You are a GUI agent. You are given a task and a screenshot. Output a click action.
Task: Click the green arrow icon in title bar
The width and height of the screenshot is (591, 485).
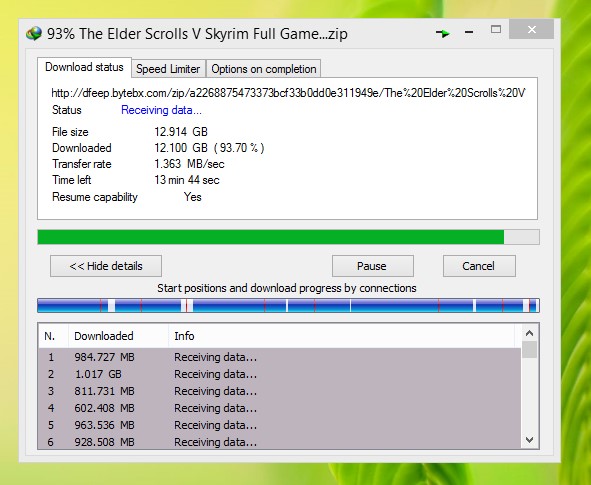pyautogui.click(x=442, y=33)
